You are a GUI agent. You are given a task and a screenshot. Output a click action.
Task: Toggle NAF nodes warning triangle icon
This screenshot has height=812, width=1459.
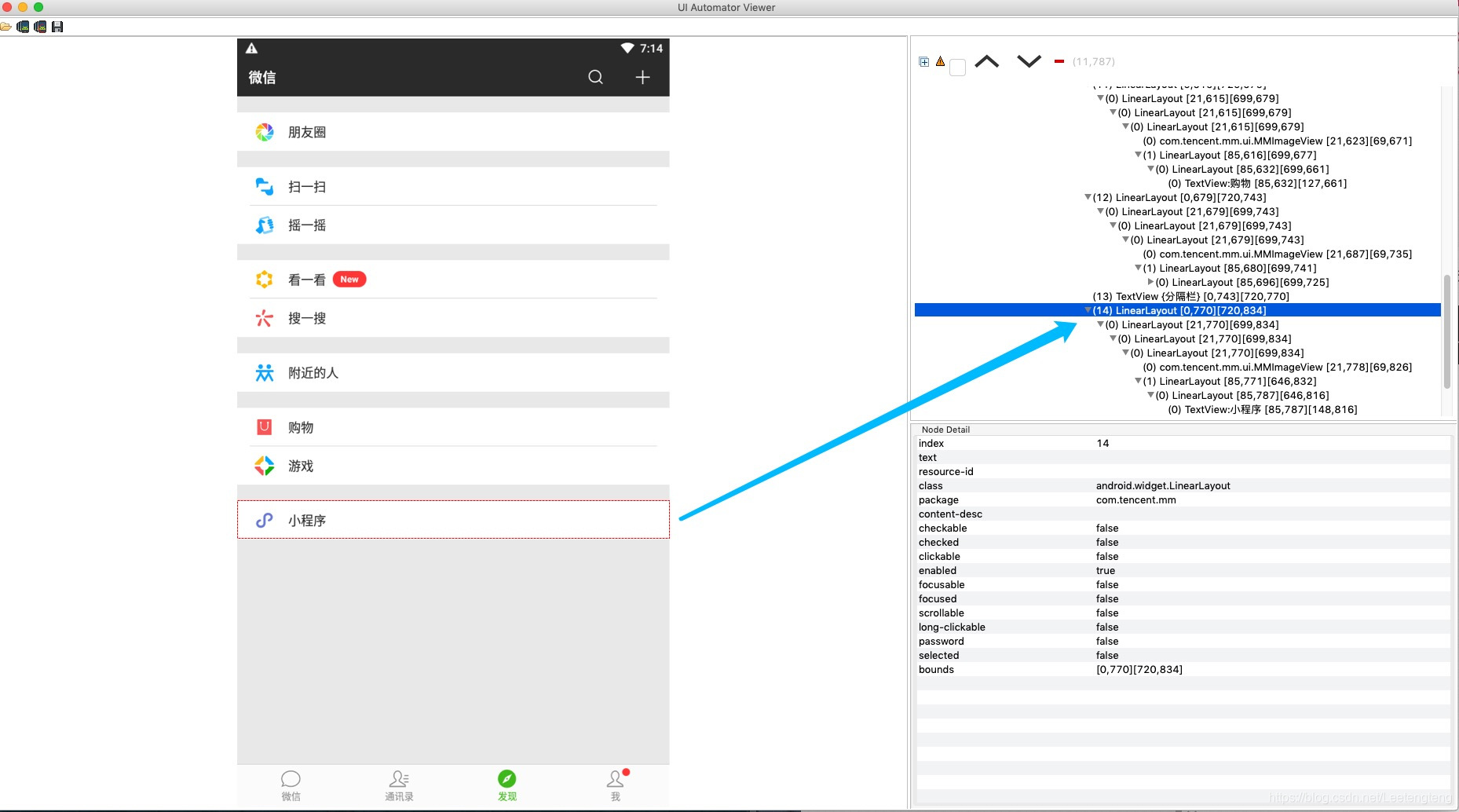(x=940, y=61)
